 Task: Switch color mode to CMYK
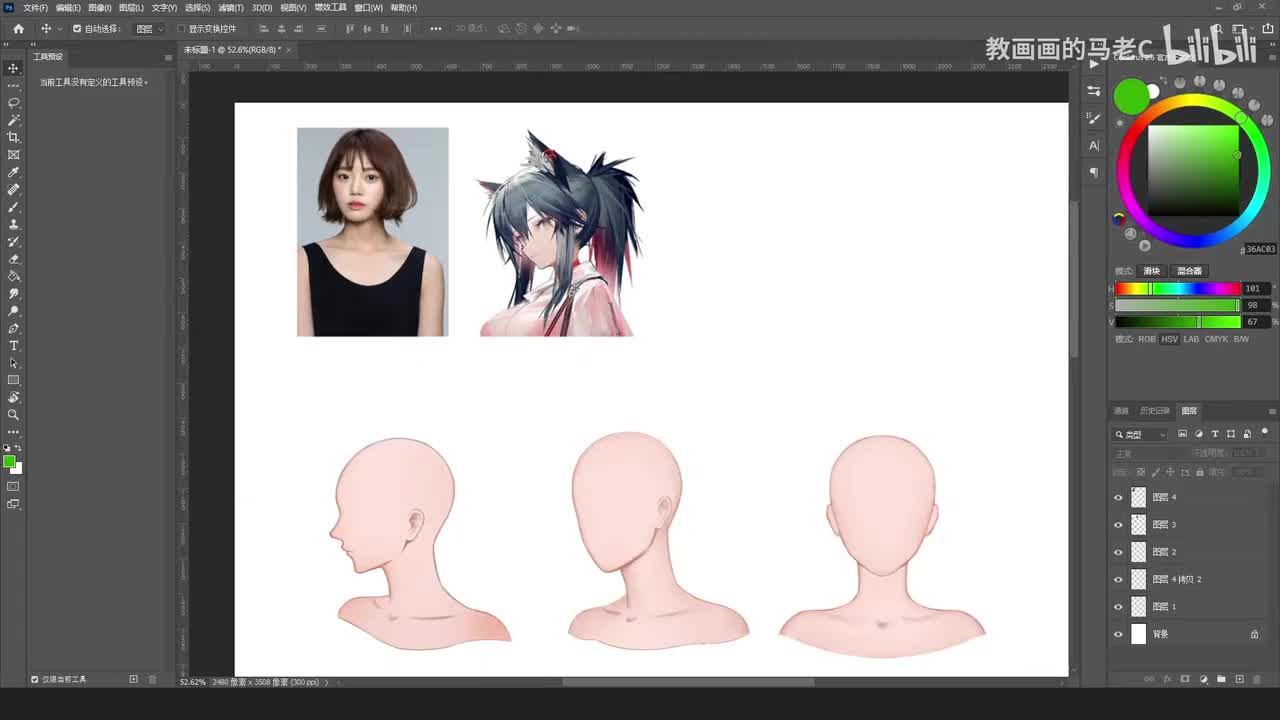click(x=1216, y=339)
